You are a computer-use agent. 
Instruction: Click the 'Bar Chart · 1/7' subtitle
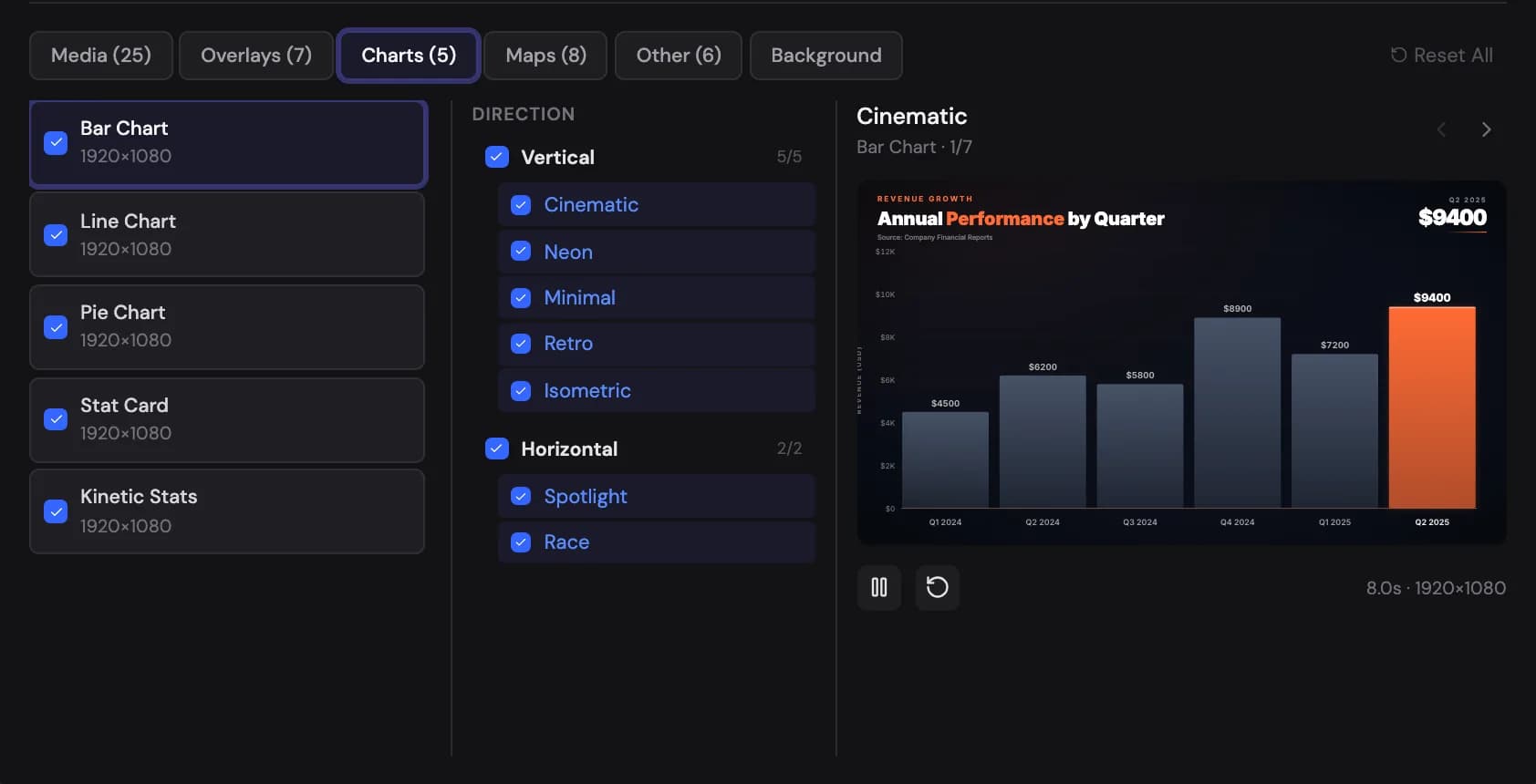[914, 148]
